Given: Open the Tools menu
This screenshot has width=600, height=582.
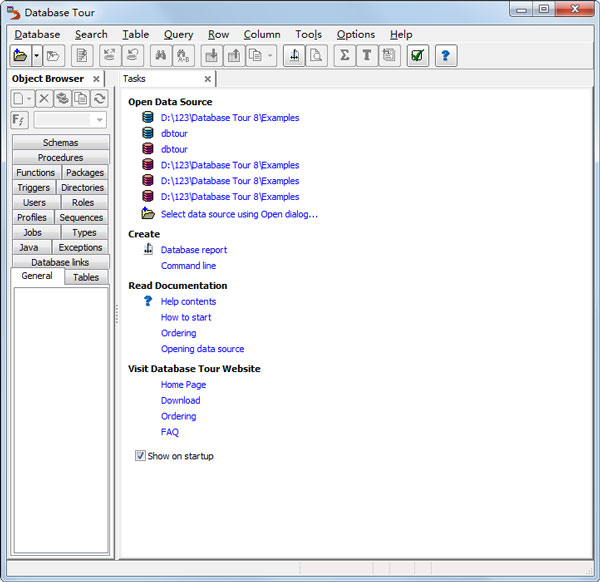Looking at the screenshot, I should 308,34.
